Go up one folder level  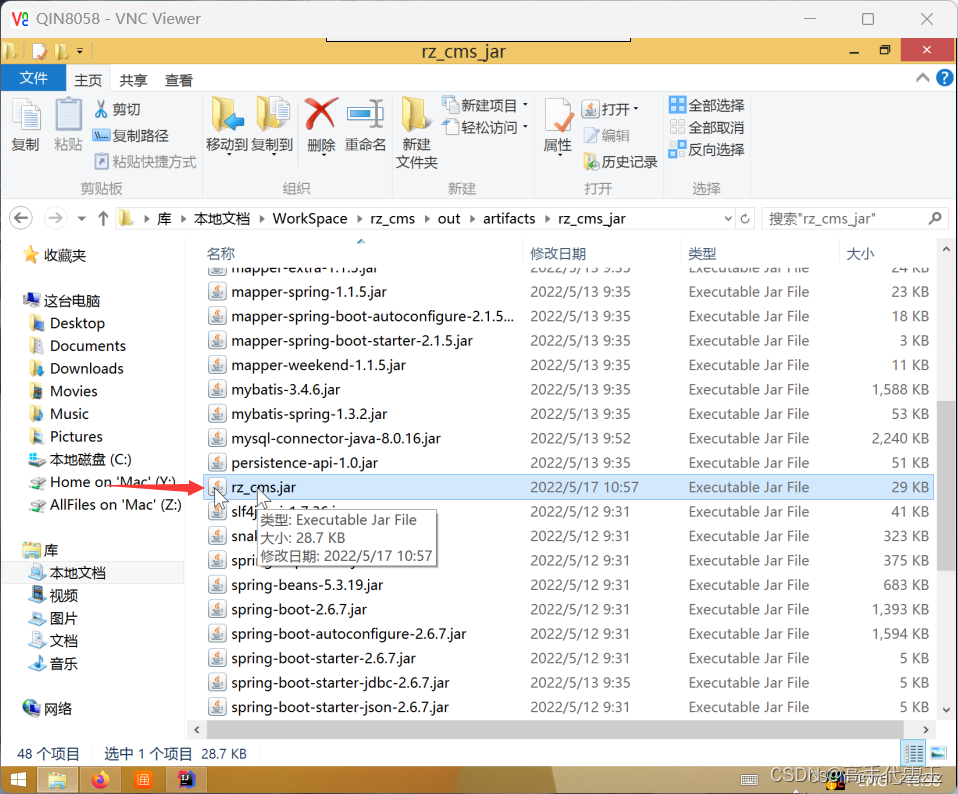[103, 219]
